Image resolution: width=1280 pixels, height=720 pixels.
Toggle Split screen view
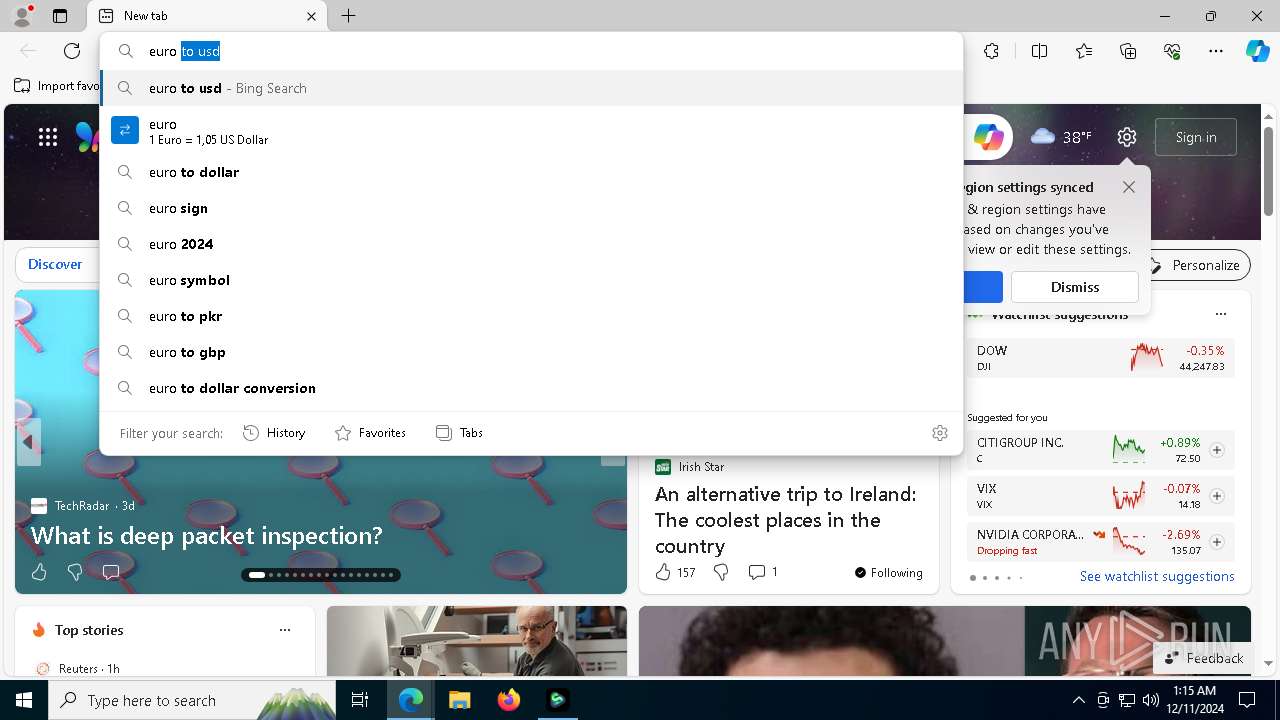click(x=1039, y=51)
